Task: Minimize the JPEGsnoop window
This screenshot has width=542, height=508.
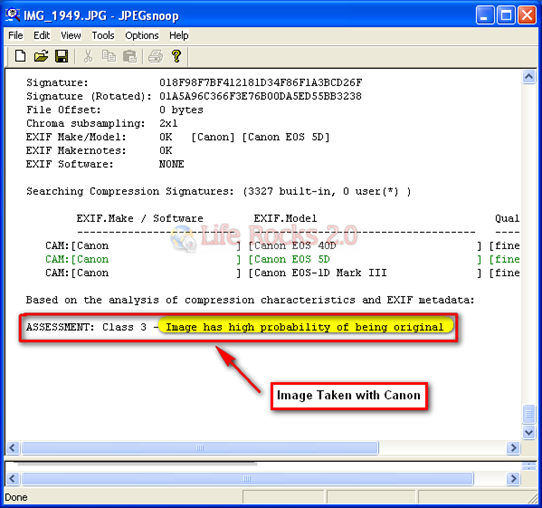Action: (x=485, y=15)
